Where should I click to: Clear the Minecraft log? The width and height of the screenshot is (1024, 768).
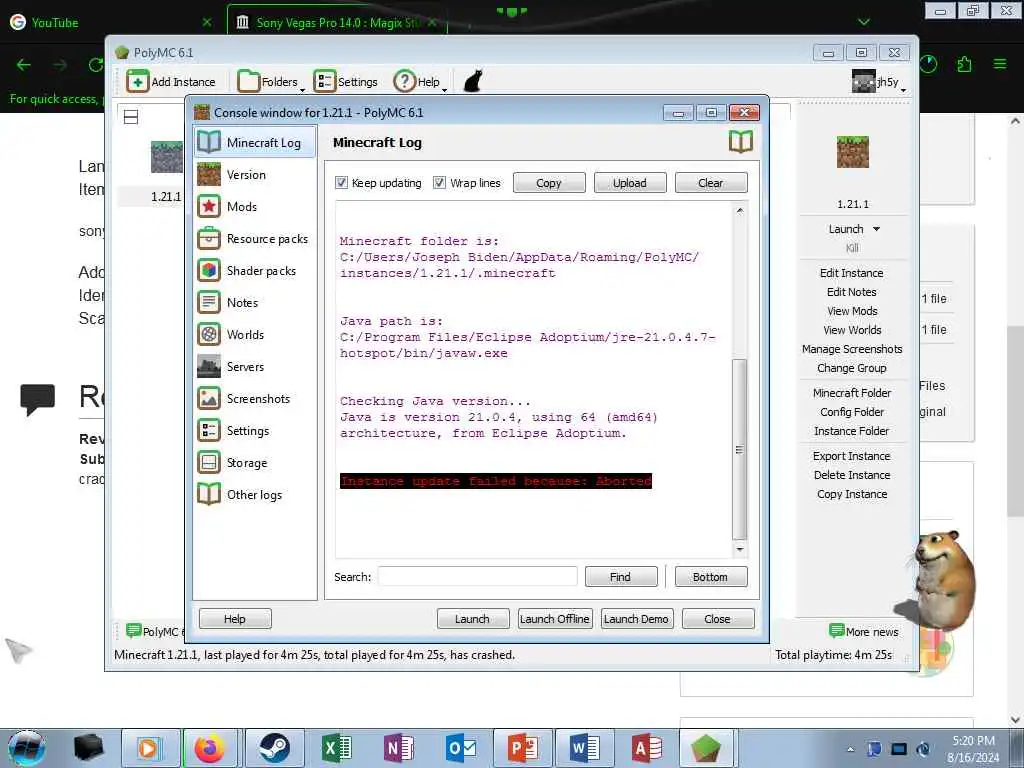pos(711,183)
